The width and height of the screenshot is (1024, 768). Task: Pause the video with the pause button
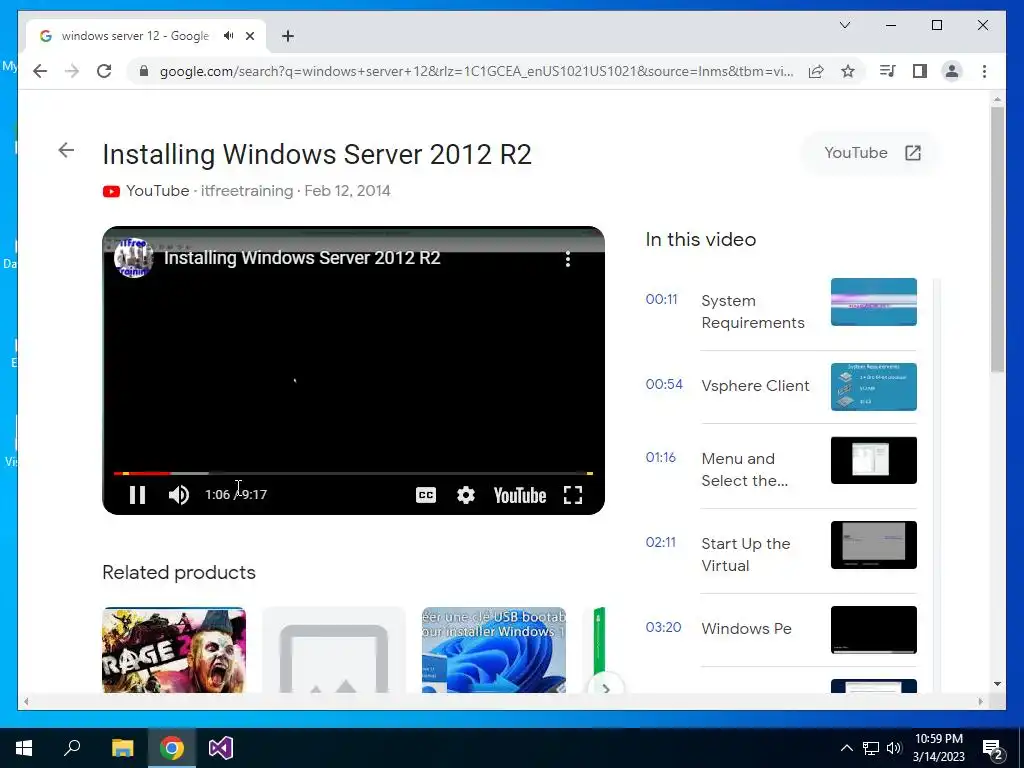point(137,495)
